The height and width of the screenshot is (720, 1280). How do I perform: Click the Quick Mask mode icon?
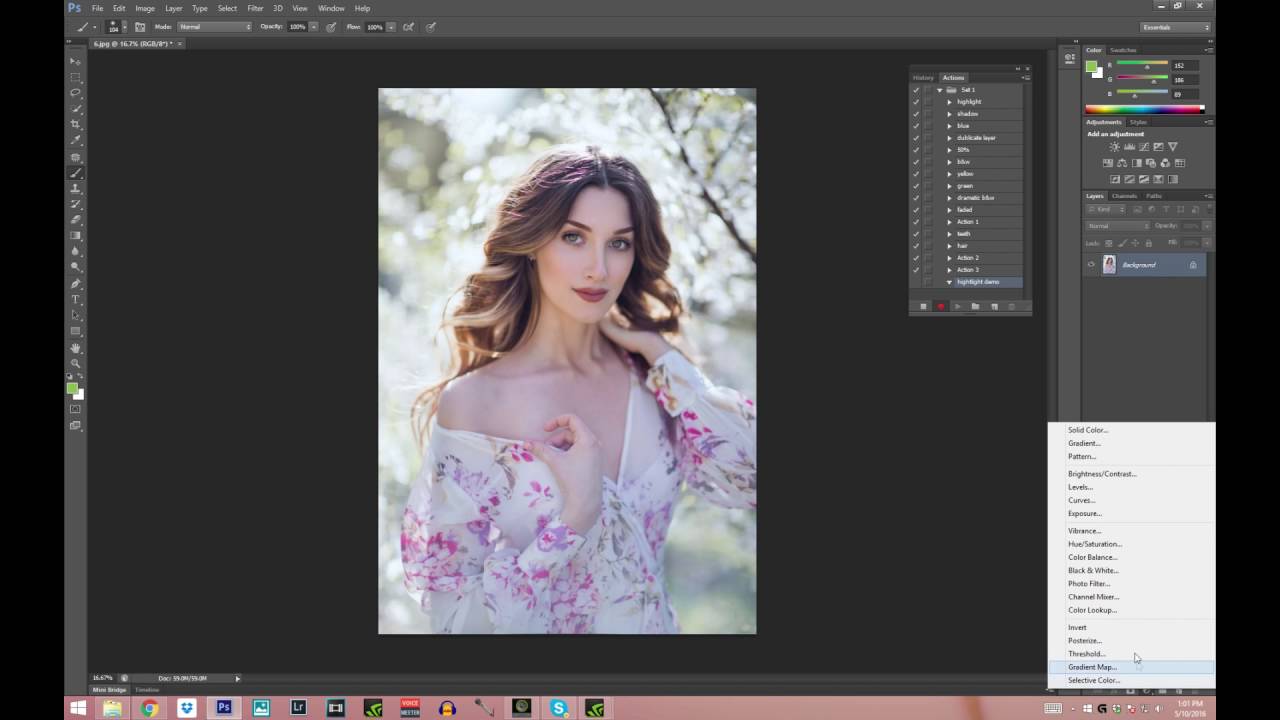click(76, 409)
